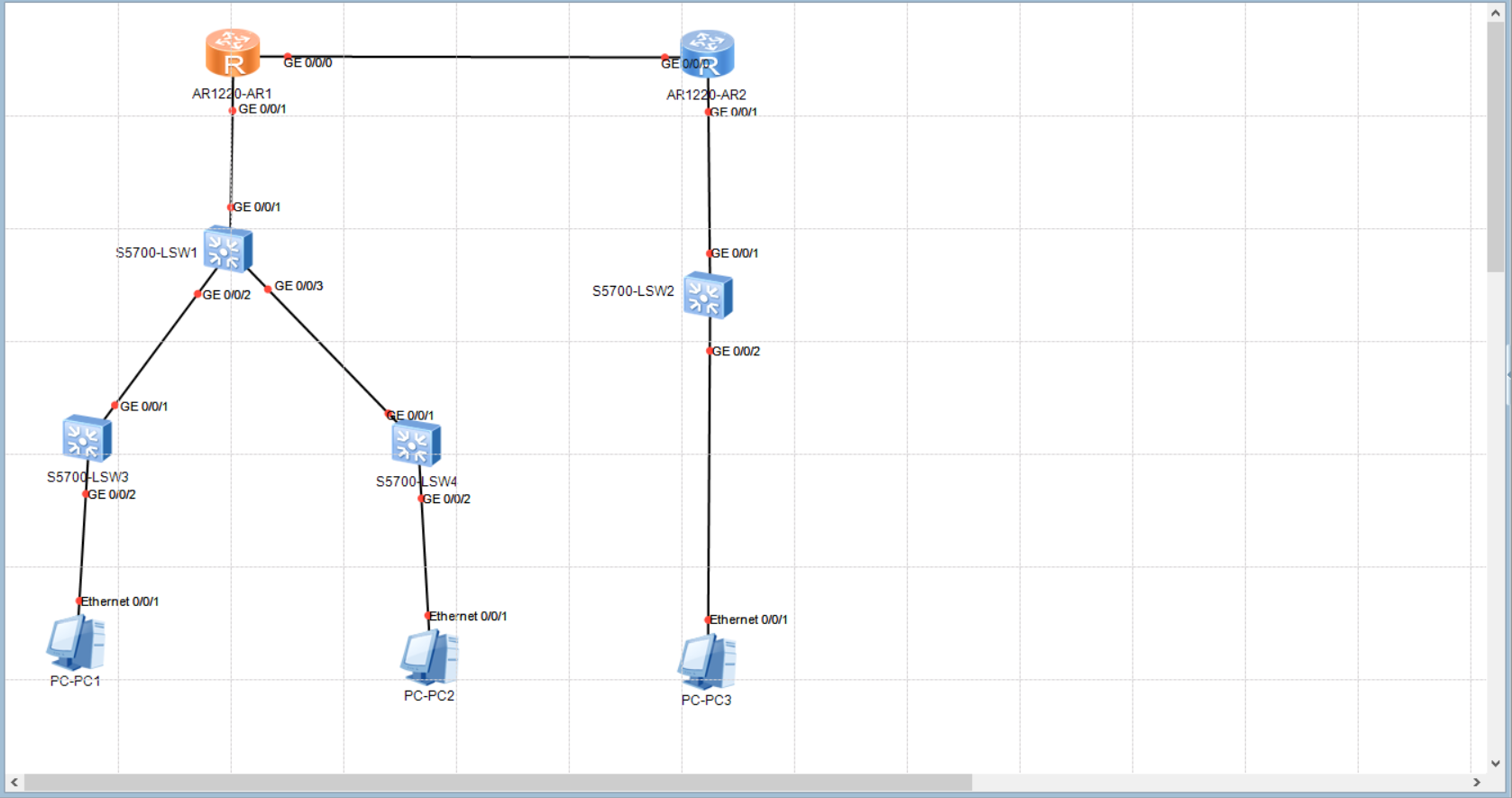Image resolution: width=1512 pixels, height=798 pixels.
Task: Click LSW3's GE 0/0/1 port label
Action: (144, 407)
